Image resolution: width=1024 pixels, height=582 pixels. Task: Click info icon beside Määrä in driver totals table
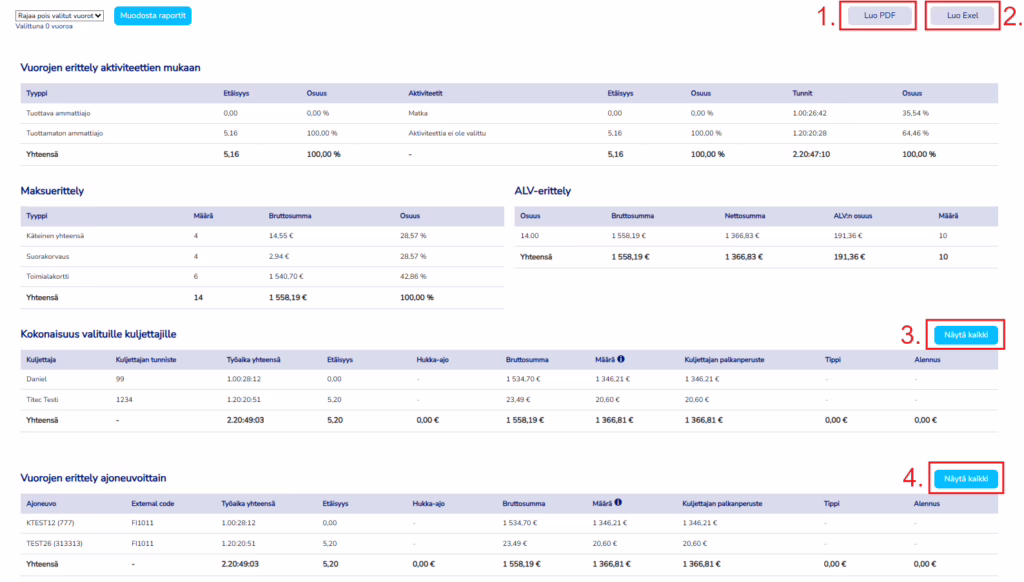coord(622,357)
